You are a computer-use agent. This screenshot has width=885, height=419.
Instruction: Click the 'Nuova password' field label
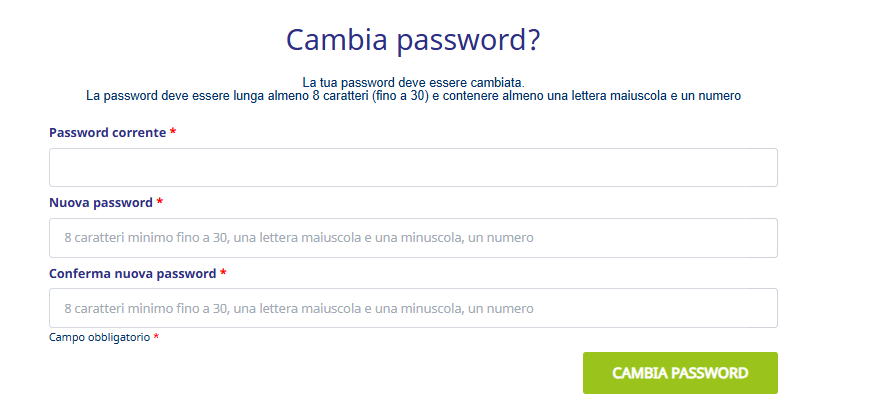click(x=100, y=202)
